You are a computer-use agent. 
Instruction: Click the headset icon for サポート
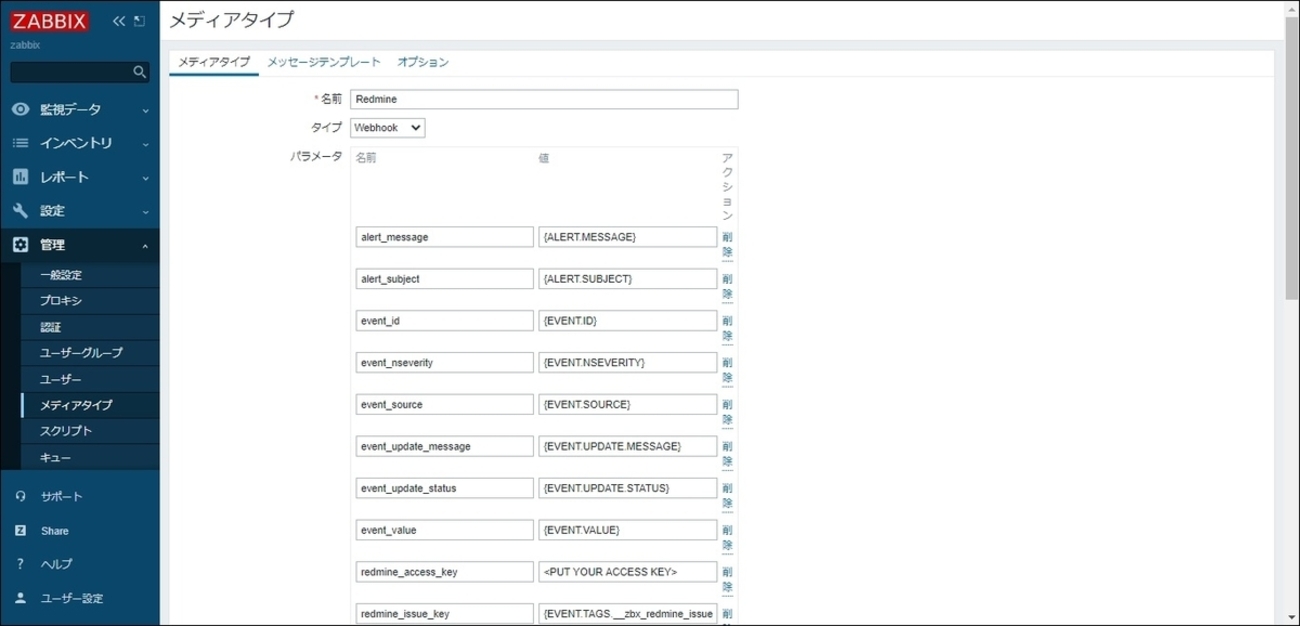point(20,497)
